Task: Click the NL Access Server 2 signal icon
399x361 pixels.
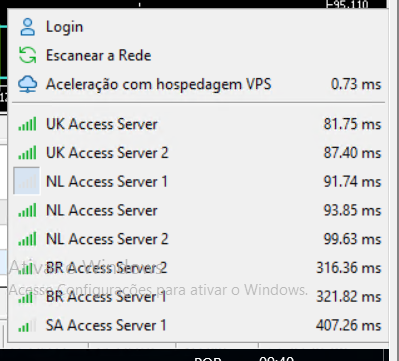Action: click(x=27, y=239)
